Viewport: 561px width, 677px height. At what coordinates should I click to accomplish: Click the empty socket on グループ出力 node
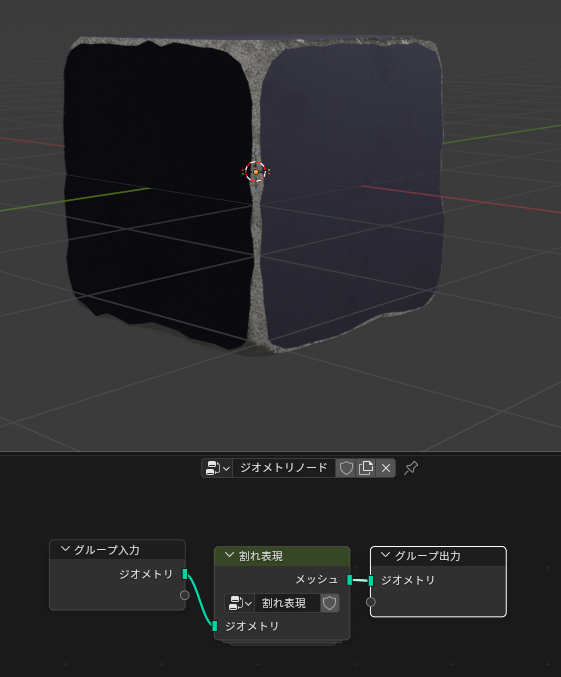coord(371,602)
